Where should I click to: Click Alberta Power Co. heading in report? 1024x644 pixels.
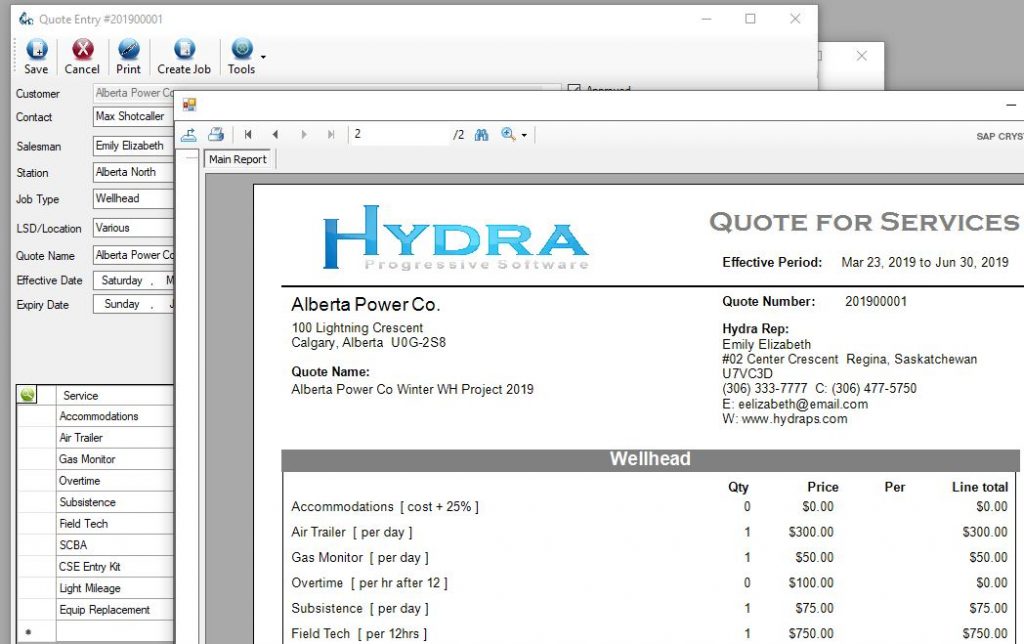(366, 304)
